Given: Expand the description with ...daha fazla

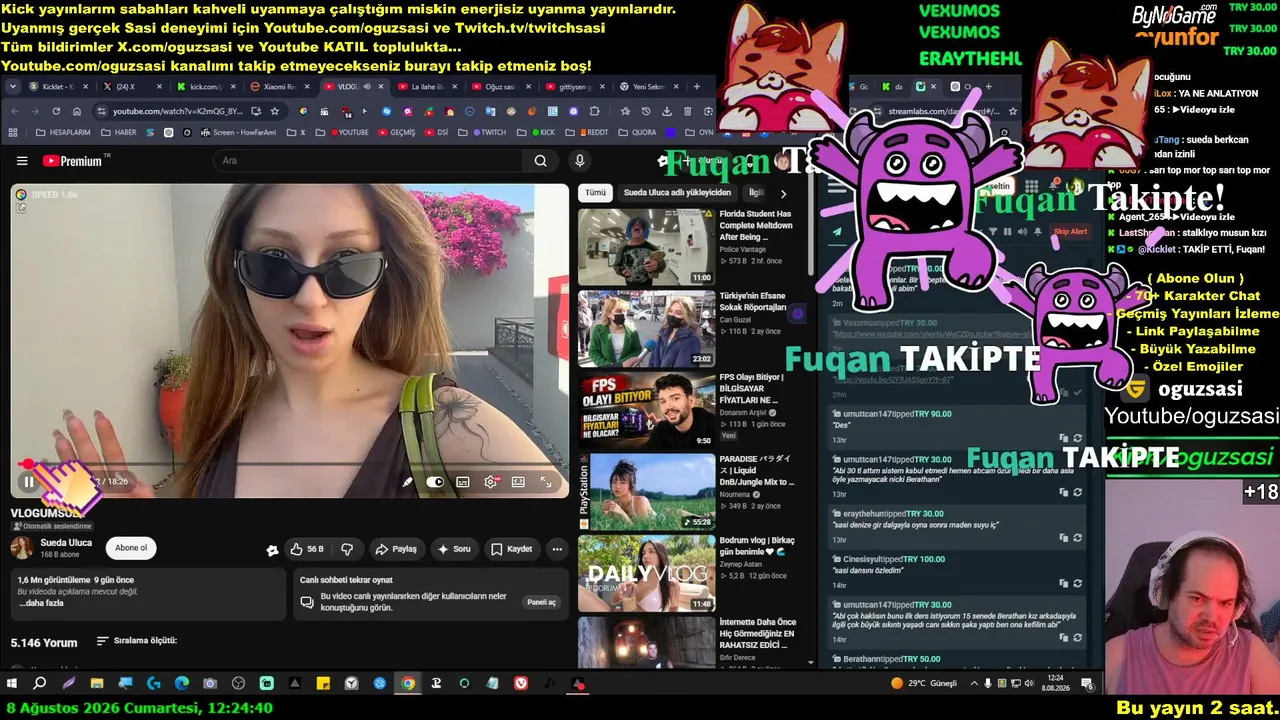Looking at the screenshot, I should (41, 604).
